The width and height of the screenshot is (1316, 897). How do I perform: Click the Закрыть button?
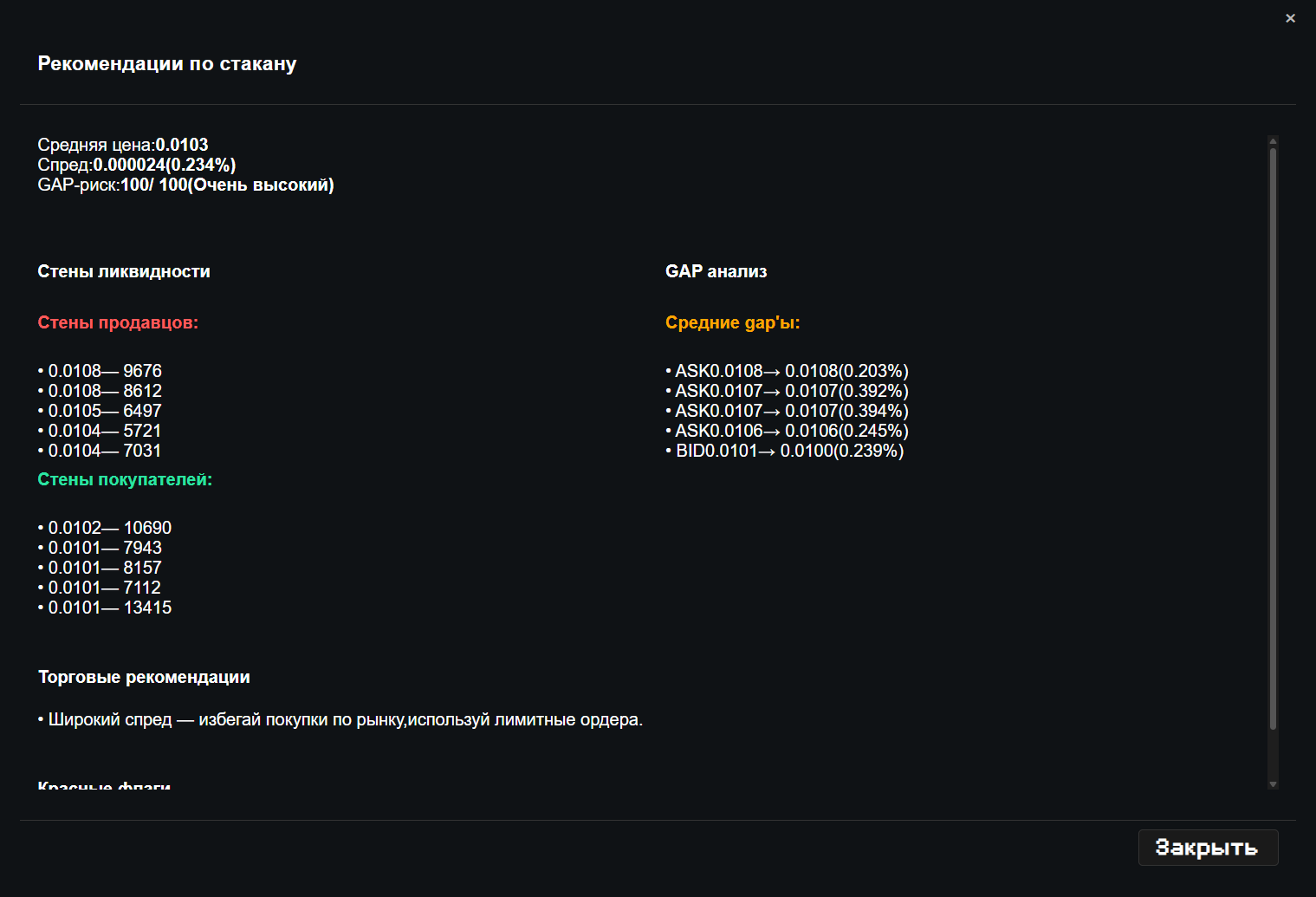click(x=1208, y=848)
